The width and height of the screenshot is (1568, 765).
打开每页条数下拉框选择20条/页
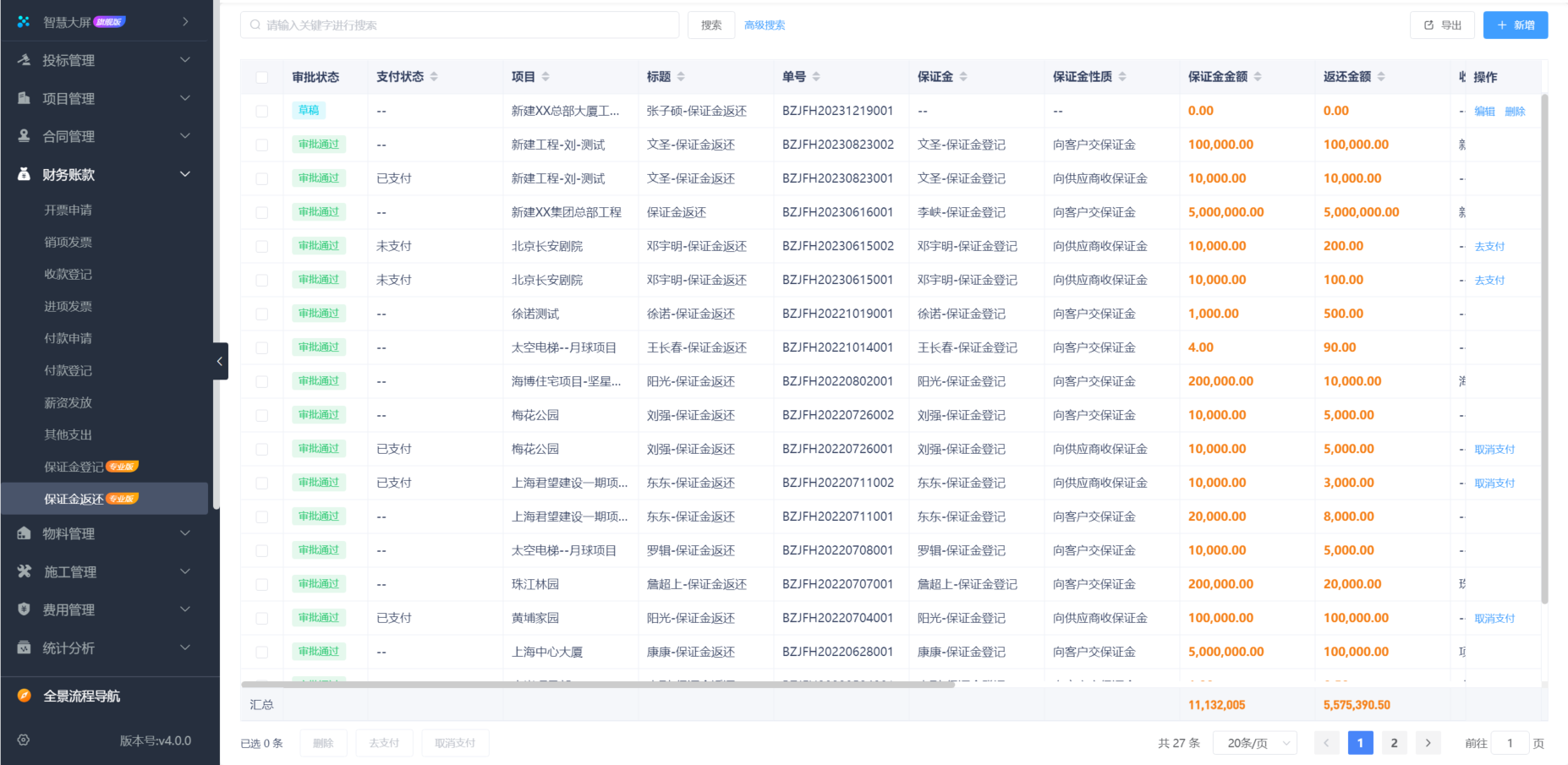click(1255, 743)
